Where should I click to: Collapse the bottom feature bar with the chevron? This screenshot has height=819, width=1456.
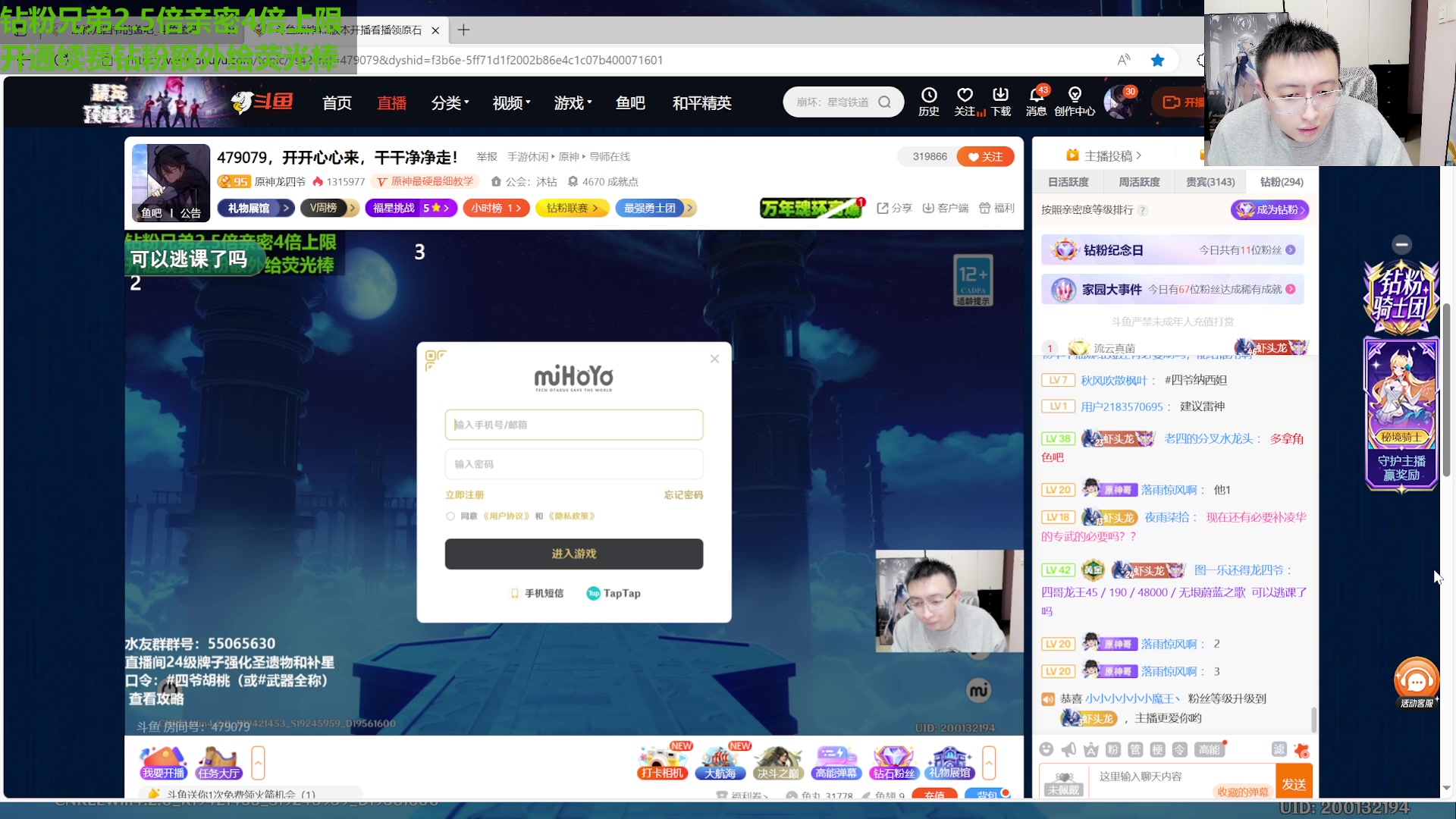988,762
